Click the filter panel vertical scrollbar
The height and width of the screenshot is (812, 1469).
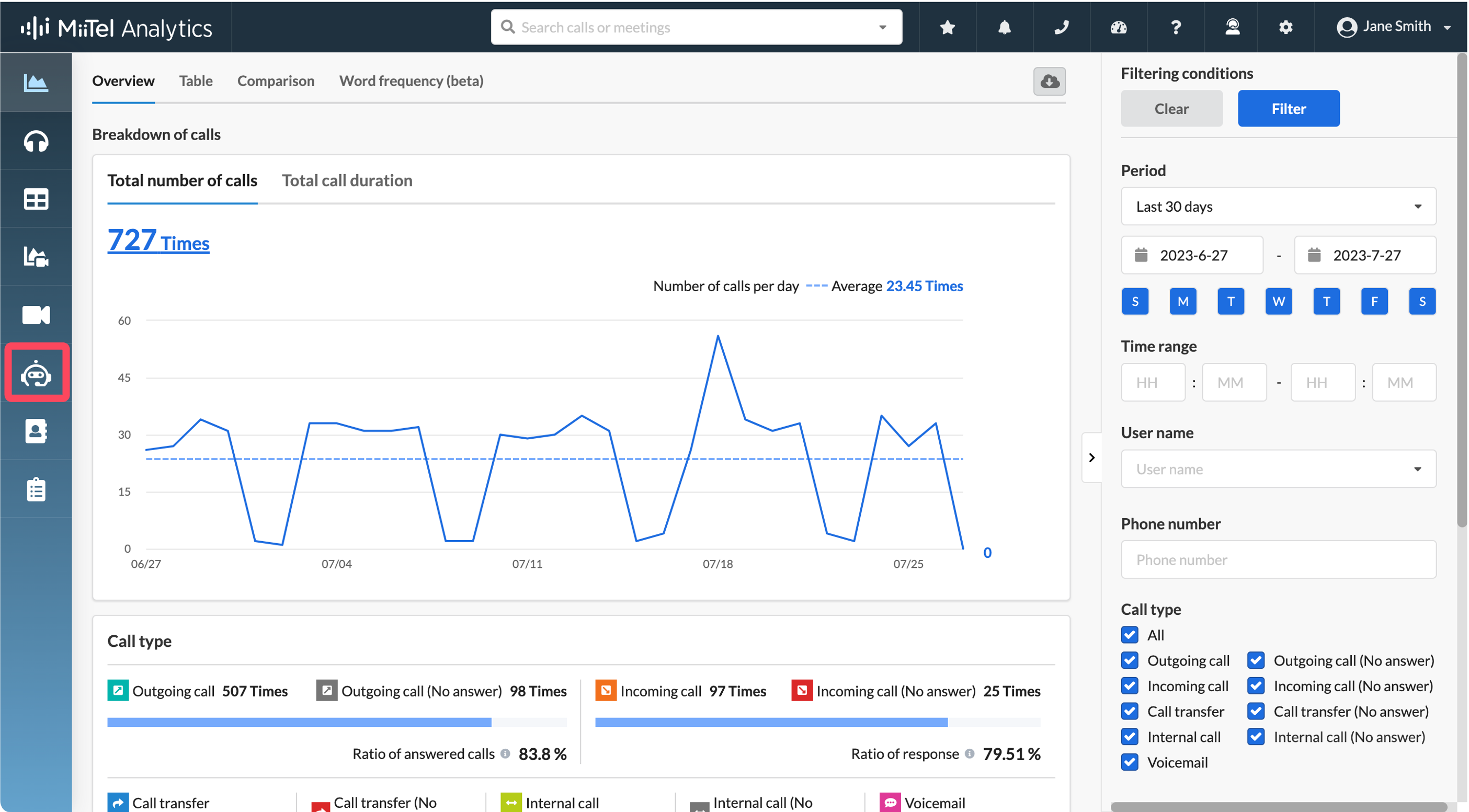[x=1461, y=291]
